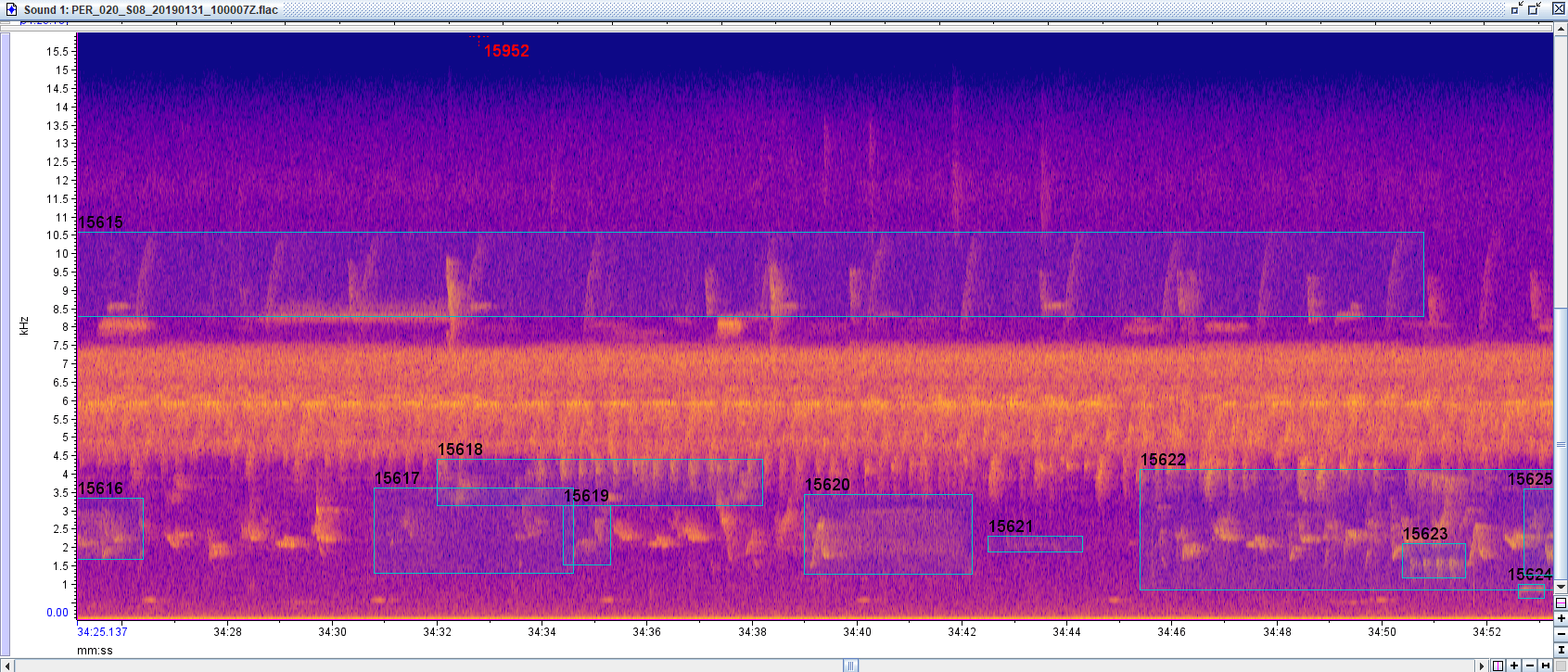Click the 34:25.137 start time label
This screenshot has height=672, width=1568.
[102, 632]
